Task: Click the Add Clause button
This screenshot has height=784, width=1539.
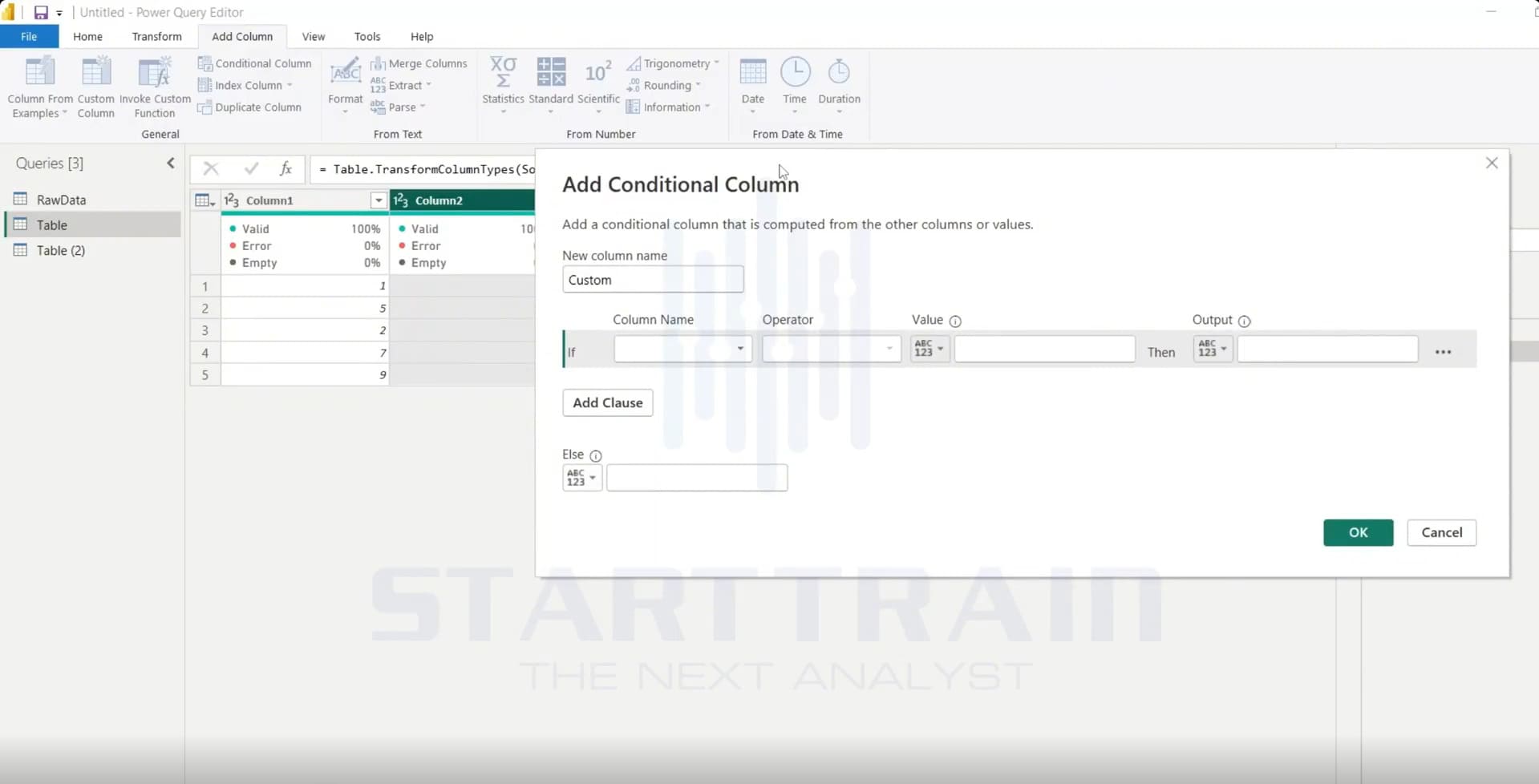Action: 608,402
